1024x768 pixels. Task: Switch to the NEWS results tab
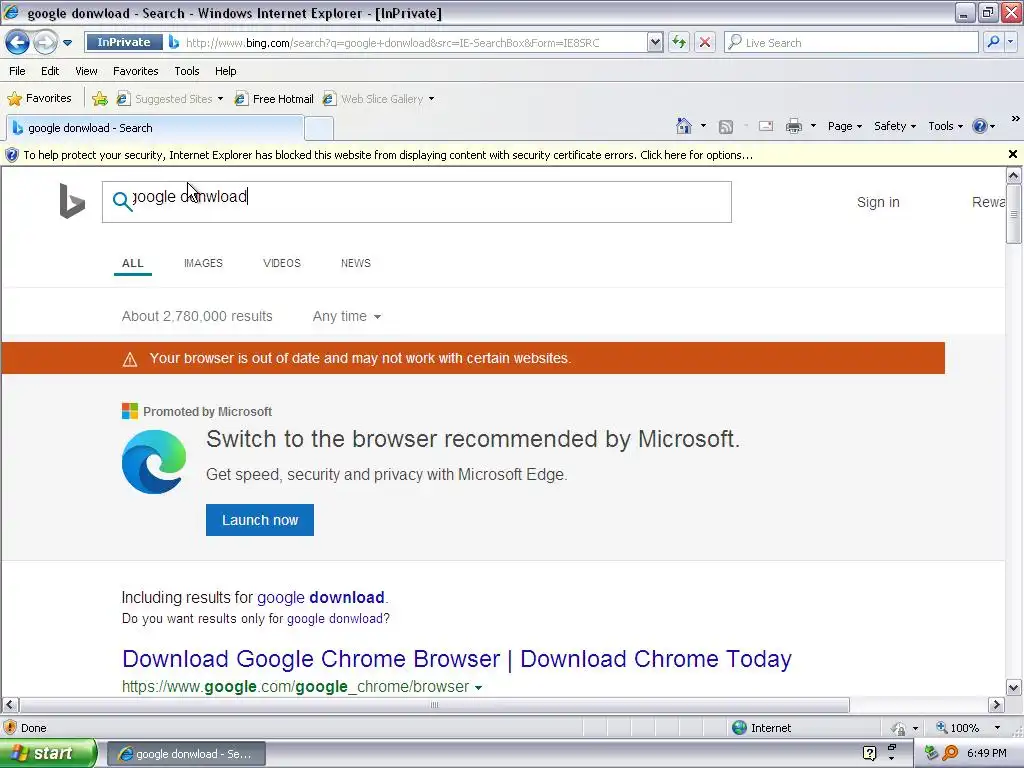tap(355, 263)
